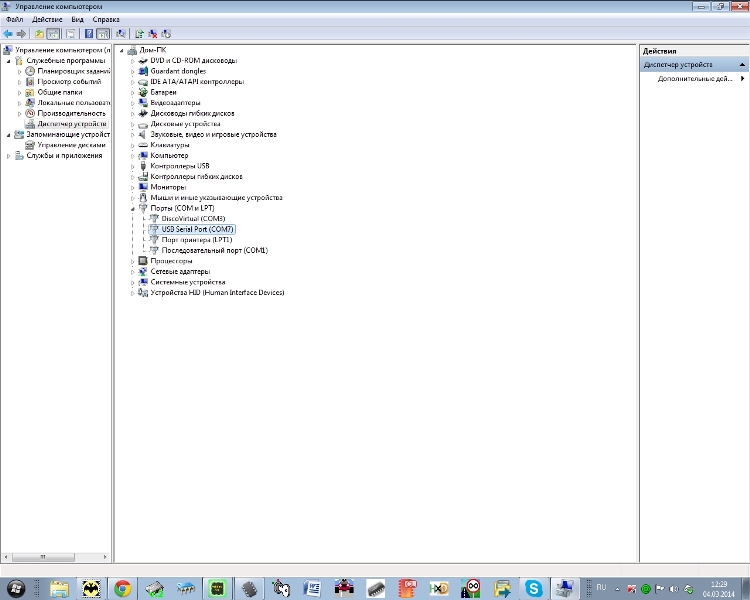Select USB Serial Port (COM7) device
Screen dimensions: 750x600
pyautogui.click(x=189, y=229)
